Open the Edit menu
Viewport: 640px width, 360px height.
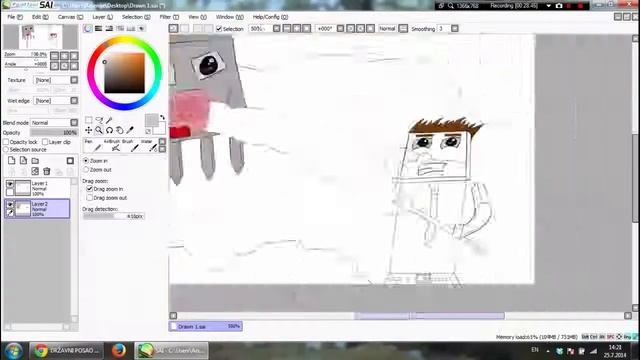point(40,17)
